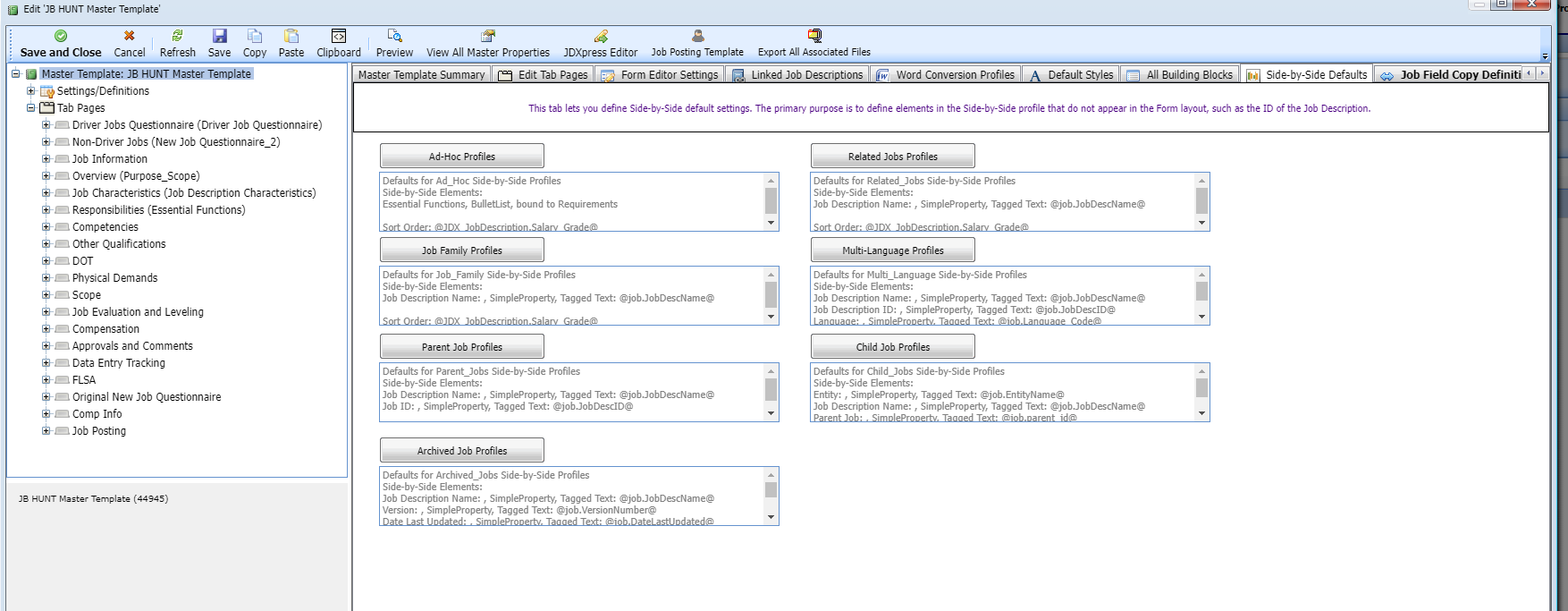Viewport: 1568px width, 611px height.
Task: Expand the Settings/Definitions tree node
Action: pyautogui.click(x=31, y=91)
